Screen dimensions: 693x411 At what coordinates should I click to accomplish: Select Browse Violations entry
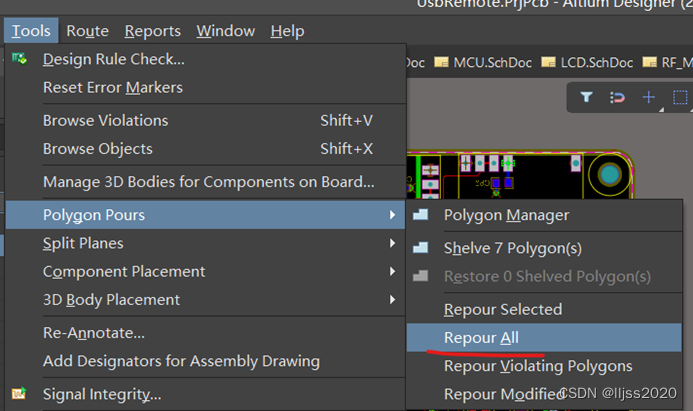206,121
